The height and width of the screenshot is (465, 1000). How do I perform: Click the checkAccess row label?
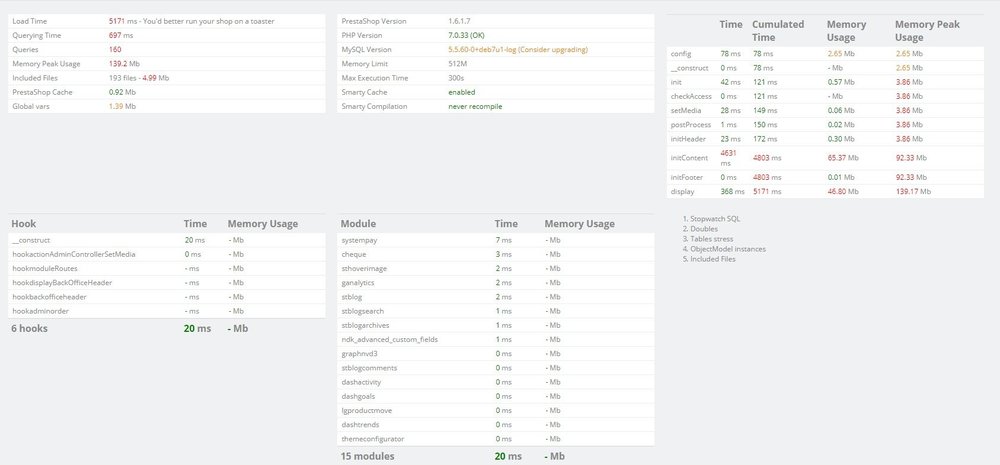pyautogui.click(x=689, y=96)
